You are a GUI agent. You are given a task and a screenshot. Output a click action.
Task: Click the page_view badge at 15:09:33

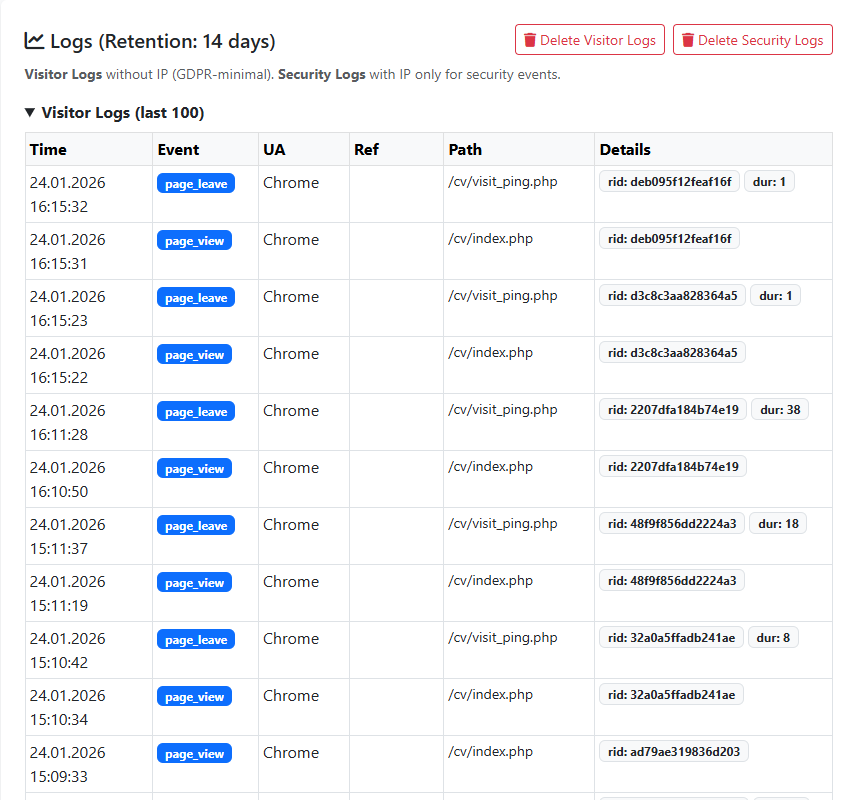click(194, 754)
